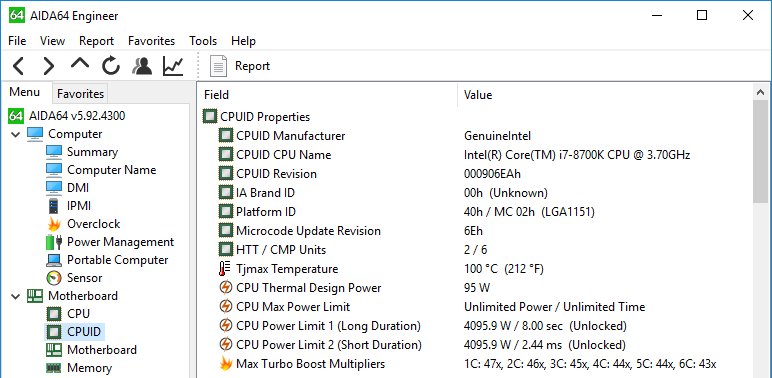Screen dimensions: 772x378
Task: Click the IPMI server icon
Action: [54, 206]
